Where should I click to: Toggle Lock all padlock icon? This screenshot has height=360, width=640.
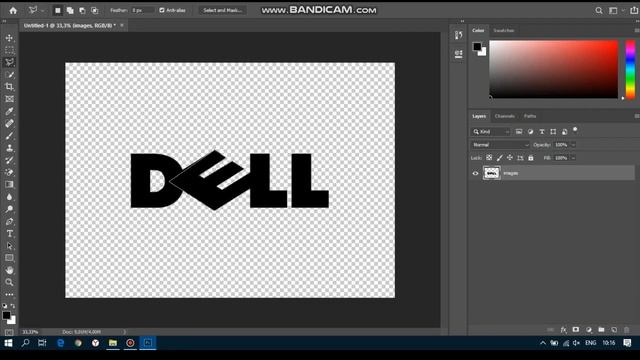point(531,158)
